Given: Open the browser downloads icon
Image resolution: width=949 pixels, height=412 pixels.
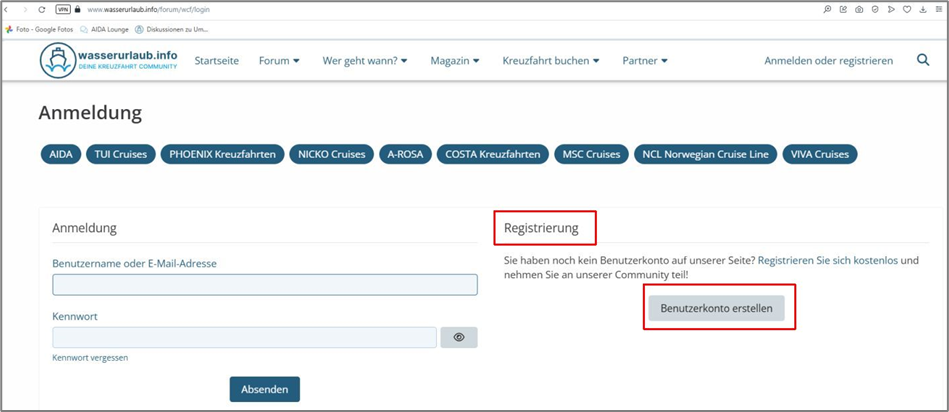Looking at the screenshot, I should tap(923, 9).
